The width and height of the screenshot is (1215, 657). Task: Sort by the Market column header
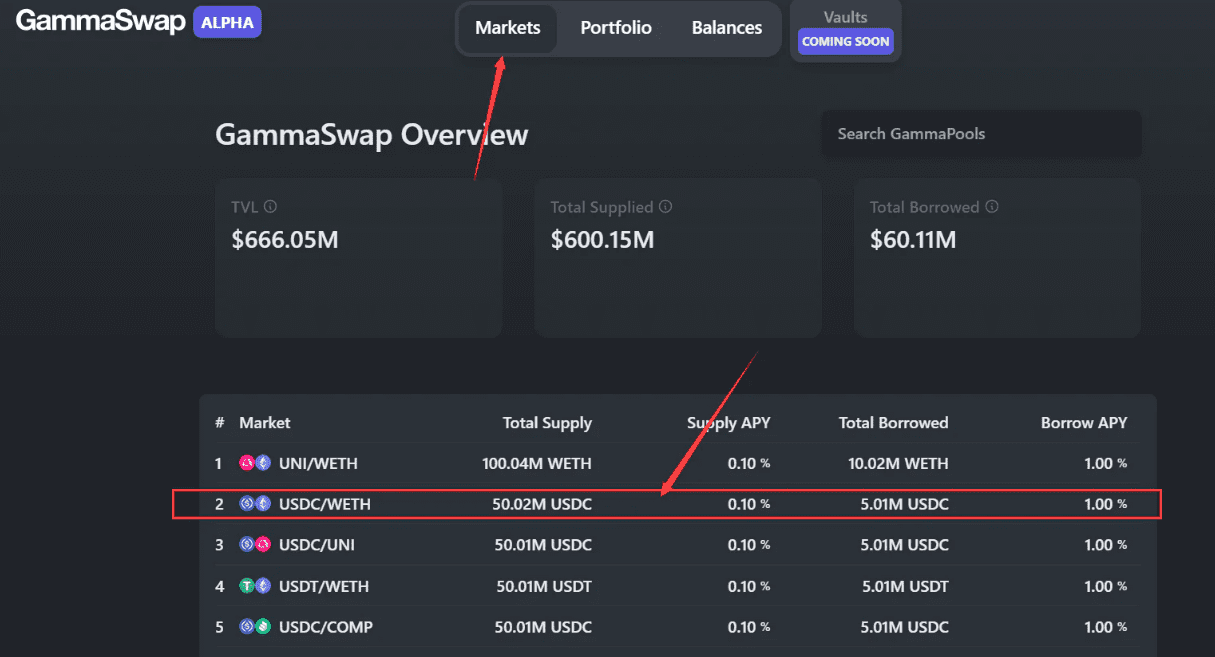click(x=264, y=422)
